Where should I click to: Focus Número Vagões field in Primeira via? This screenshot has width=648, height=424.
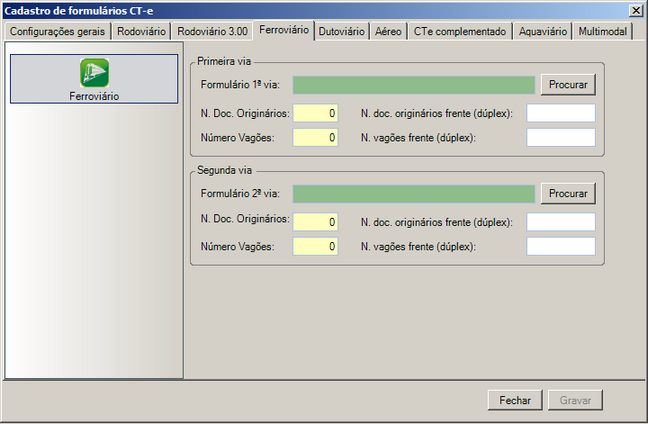pos(315,137)
